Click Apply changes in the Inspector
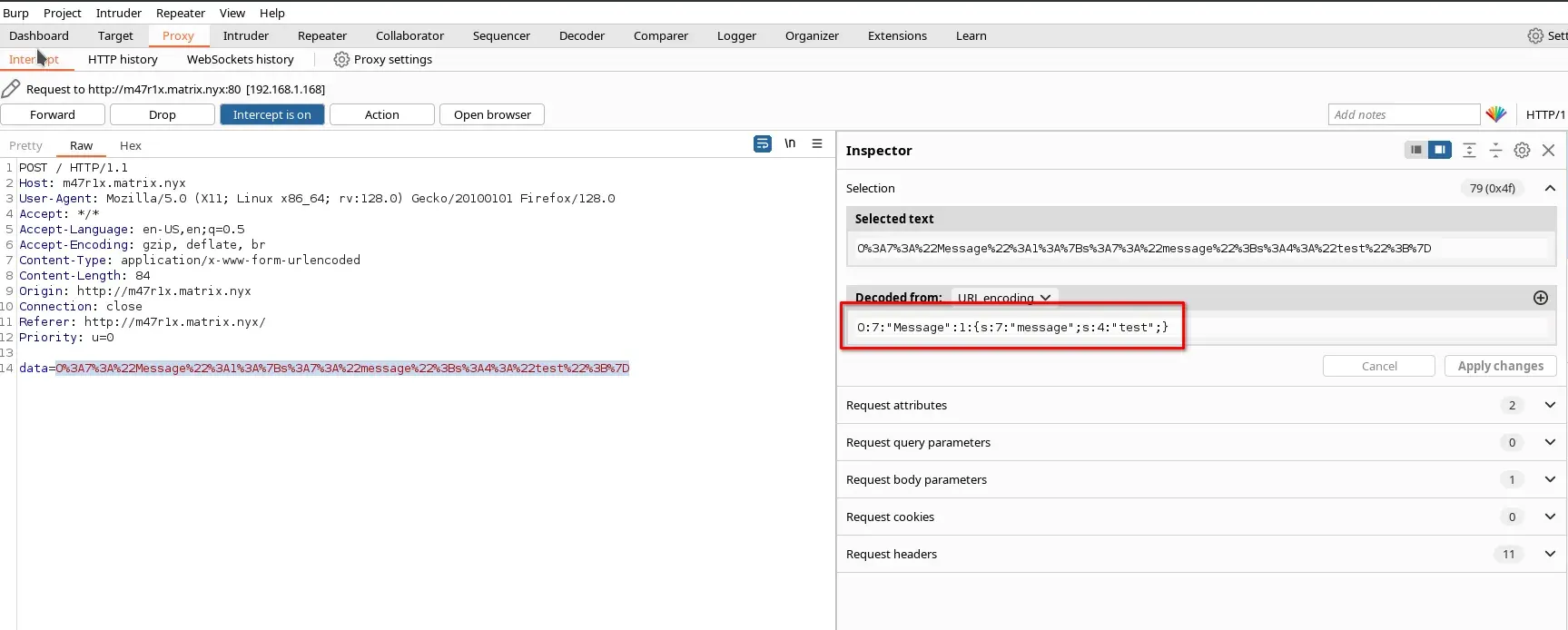 tap(1501, 366)
